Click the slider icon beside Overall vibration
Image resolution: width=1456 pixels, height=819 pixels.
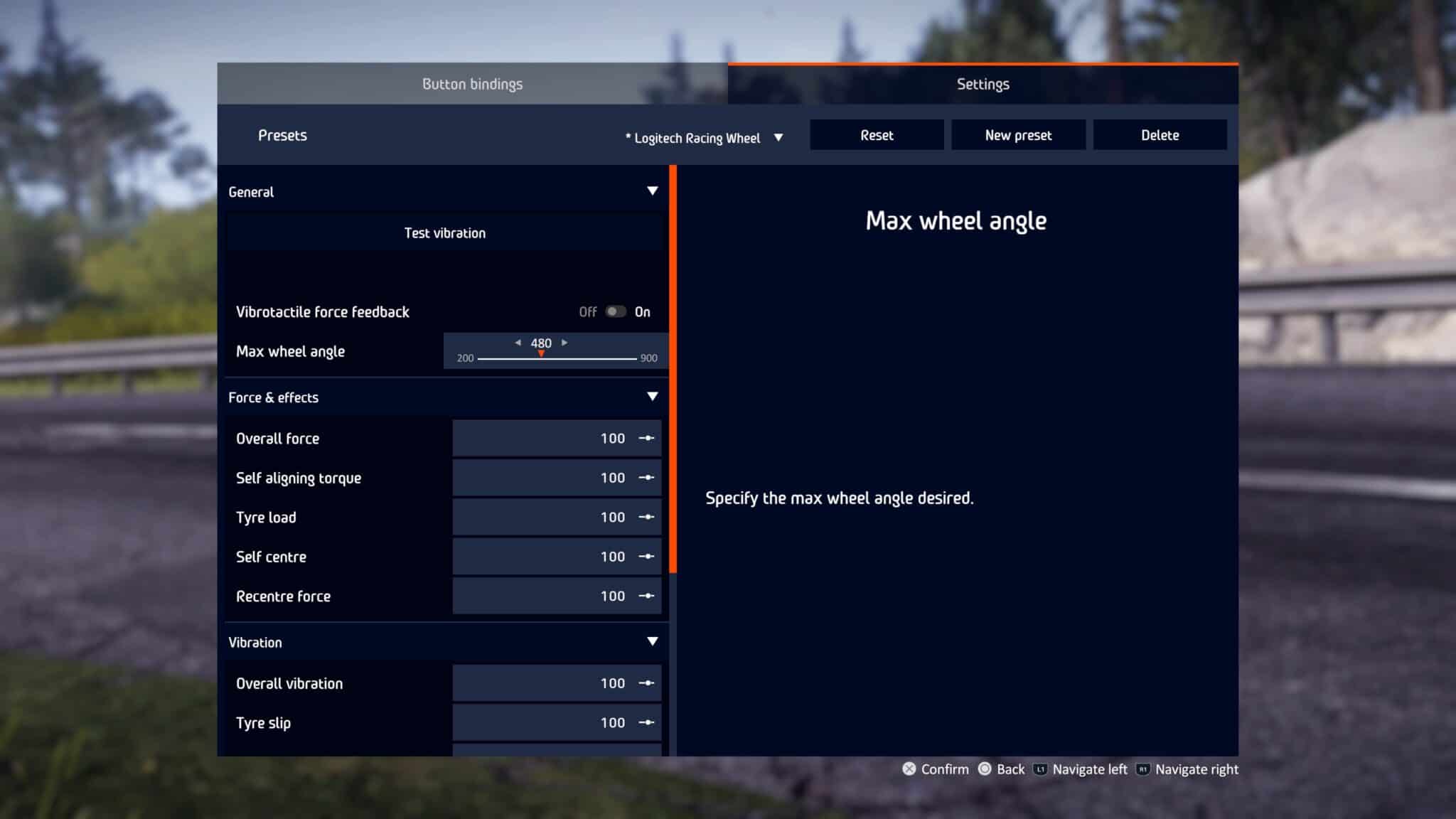[646, 683]
